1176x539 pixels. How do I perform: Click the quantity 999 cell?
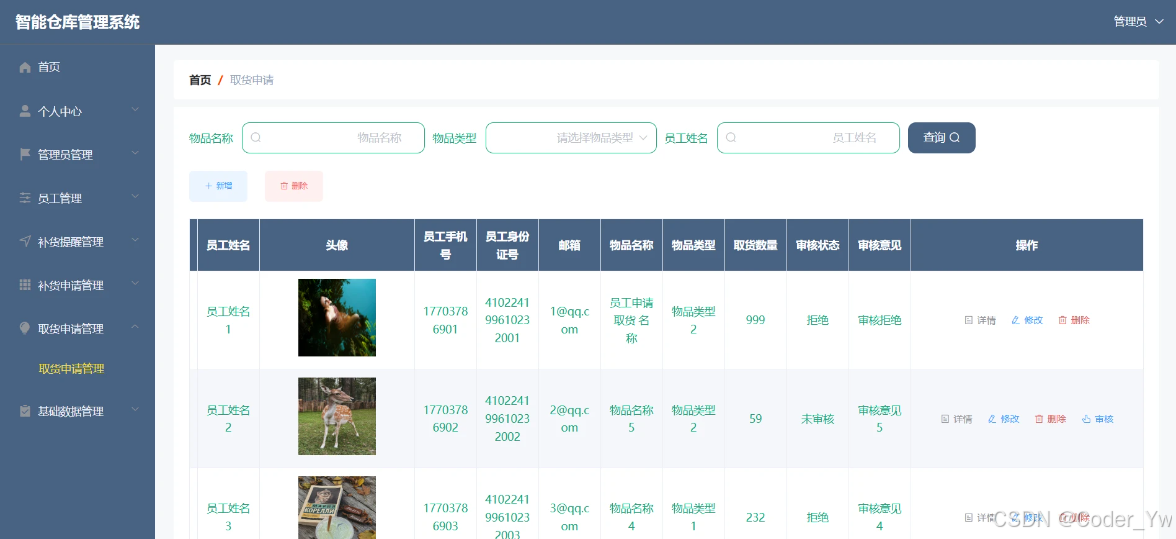point(755,320)
